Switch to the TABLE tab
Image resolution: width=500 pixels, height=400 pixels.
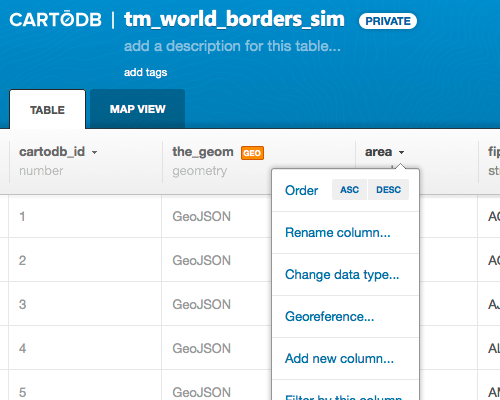click(x=47, y=109)
